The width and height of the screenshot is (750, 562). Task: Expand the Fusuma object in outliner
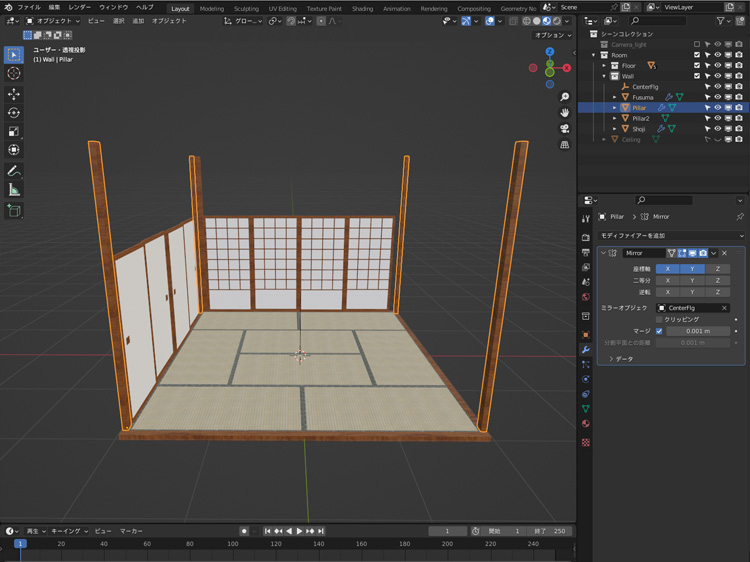(x=615, y=97)
